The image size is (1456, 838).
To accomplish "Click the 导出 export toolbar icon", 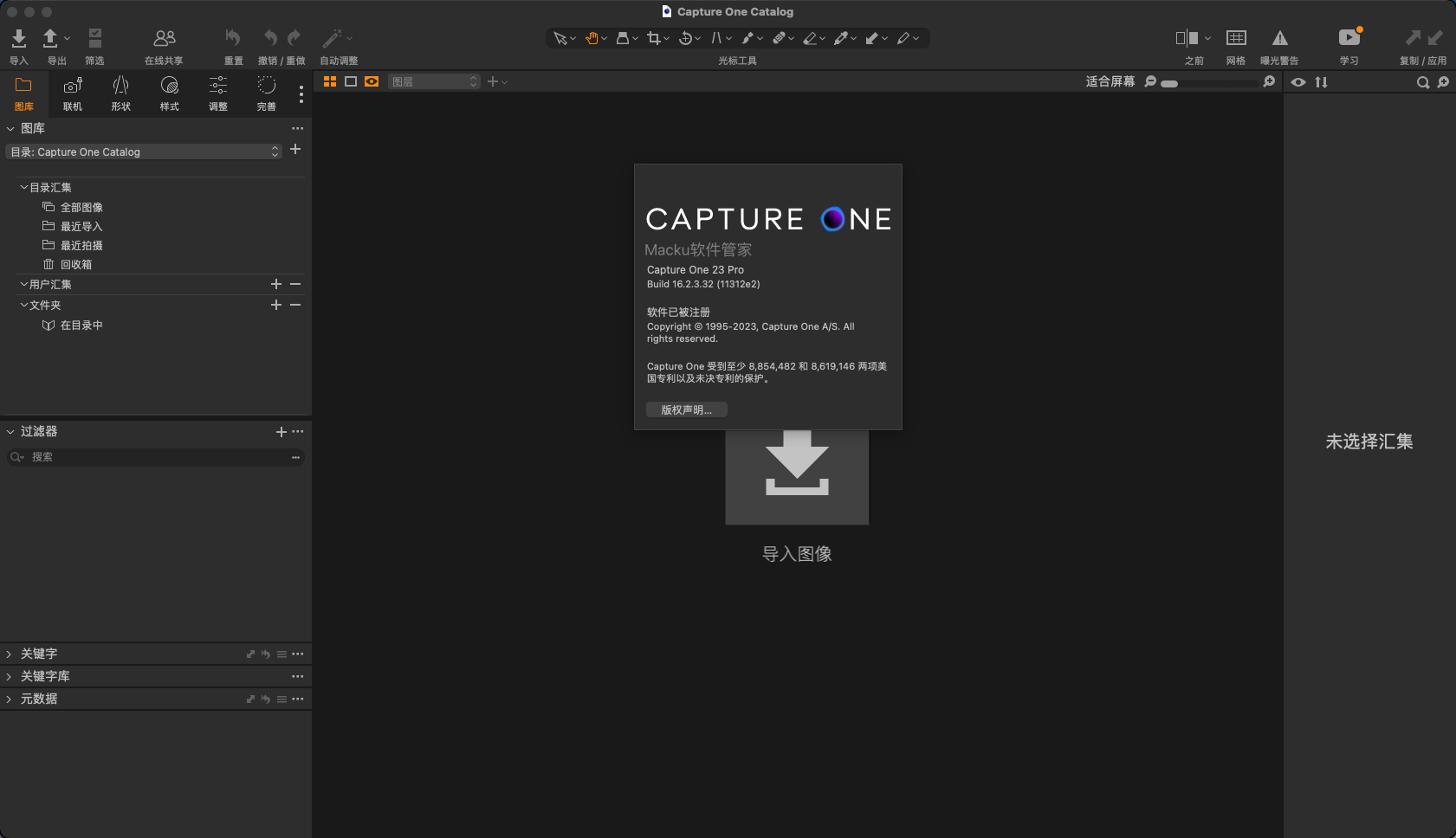I will pos(50,38).
